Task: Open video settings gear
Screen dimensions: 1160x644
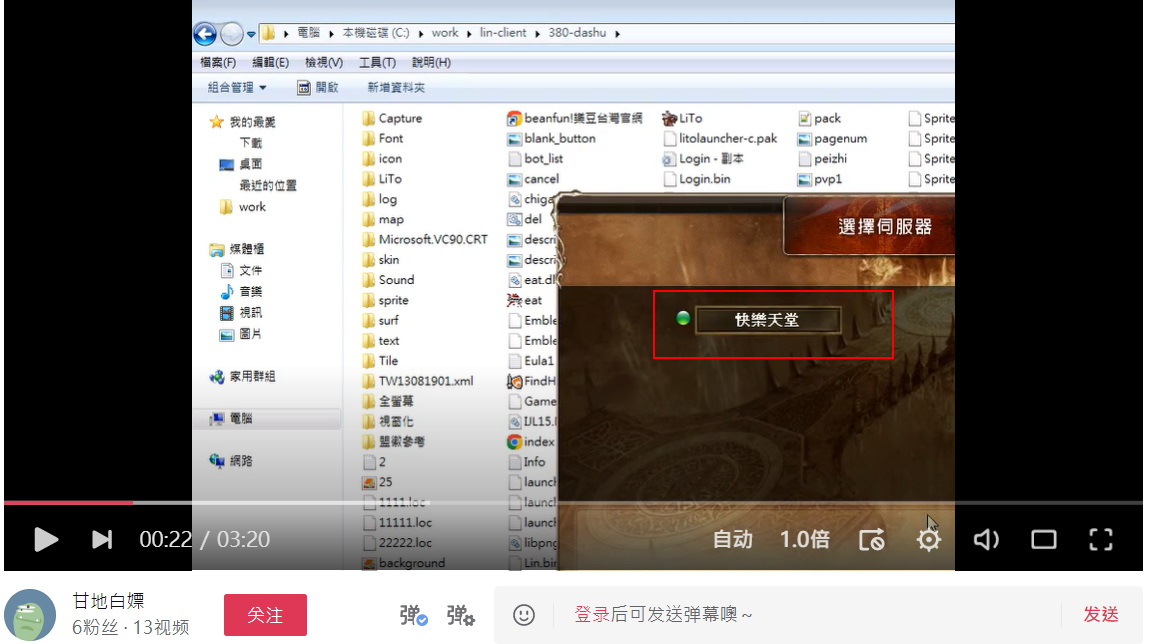Action: pyautogui.click(x=928, y=540)
